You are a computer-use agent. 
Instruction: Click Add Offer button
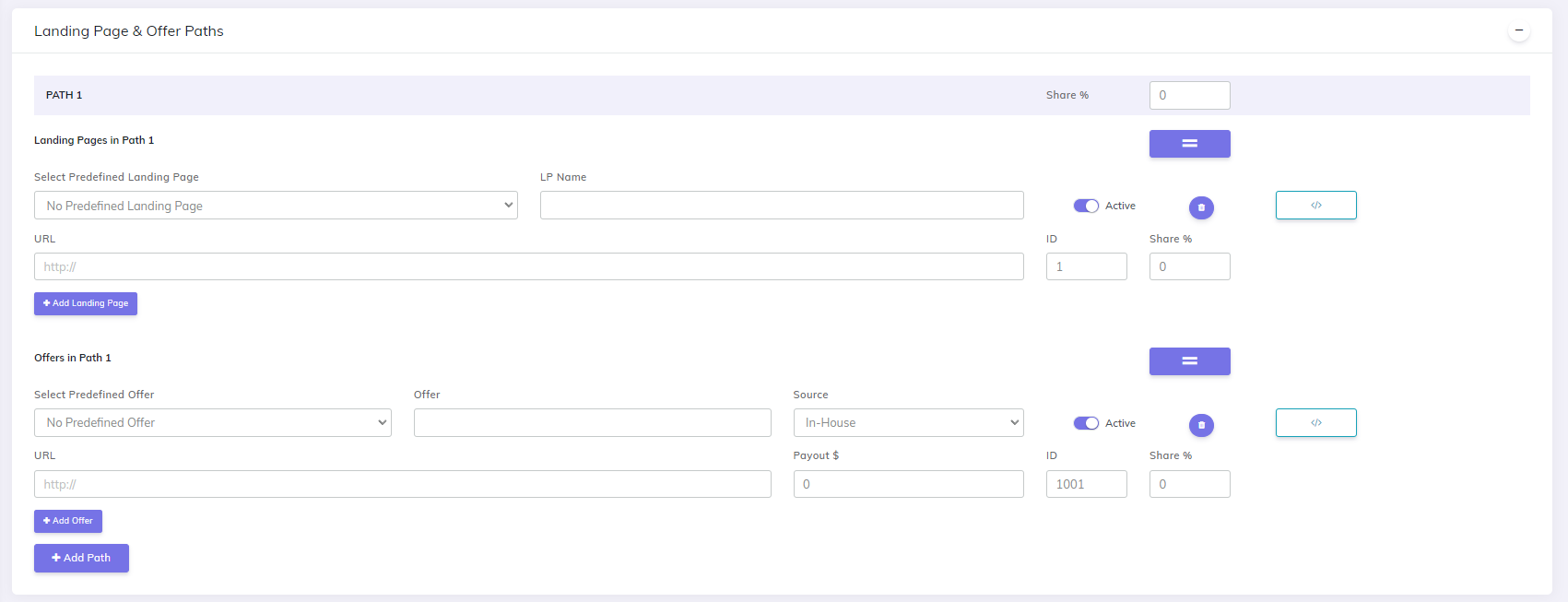pyautogui.click(x=68, y=521)
